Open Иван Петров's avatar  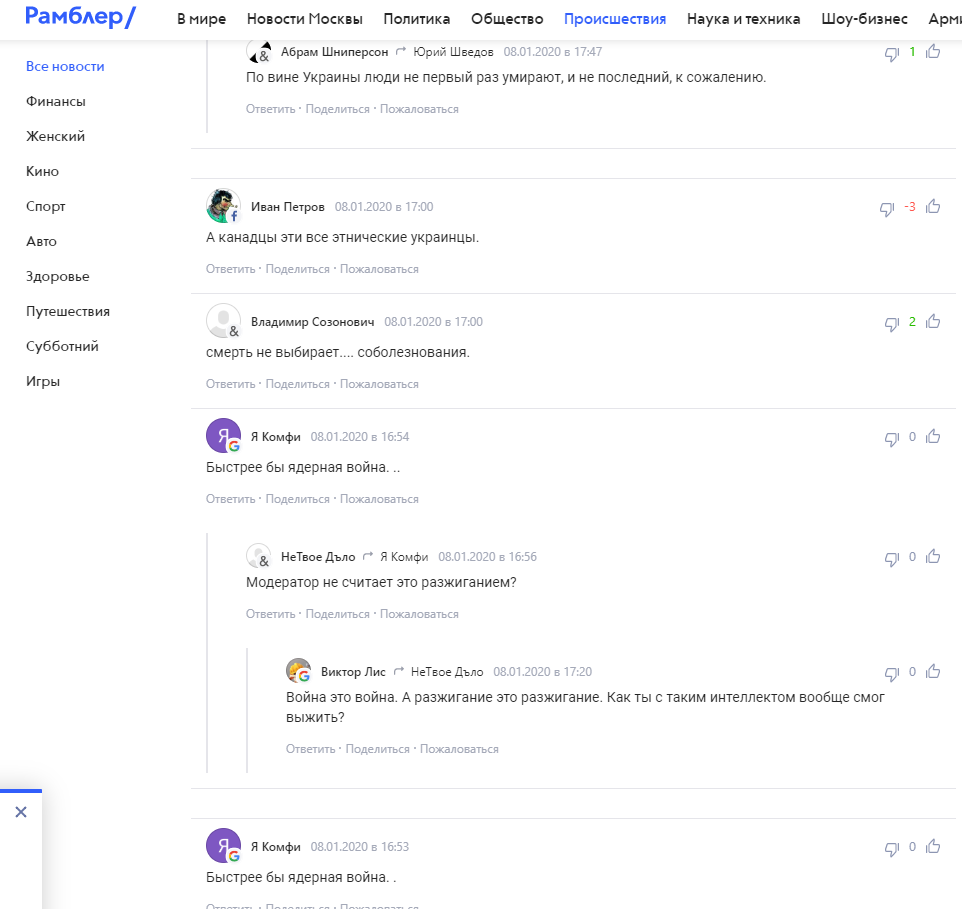tap(223, 205)
